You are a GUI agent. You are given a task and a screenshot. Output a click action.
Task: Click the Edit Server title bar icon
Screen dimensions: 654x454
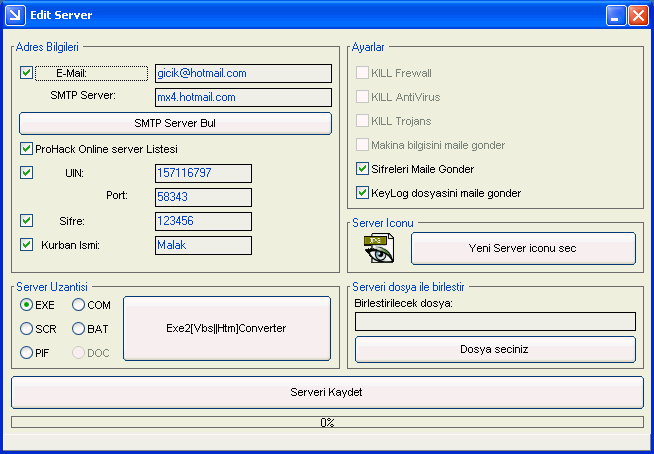pyautogui.click(x=16, y=14)
